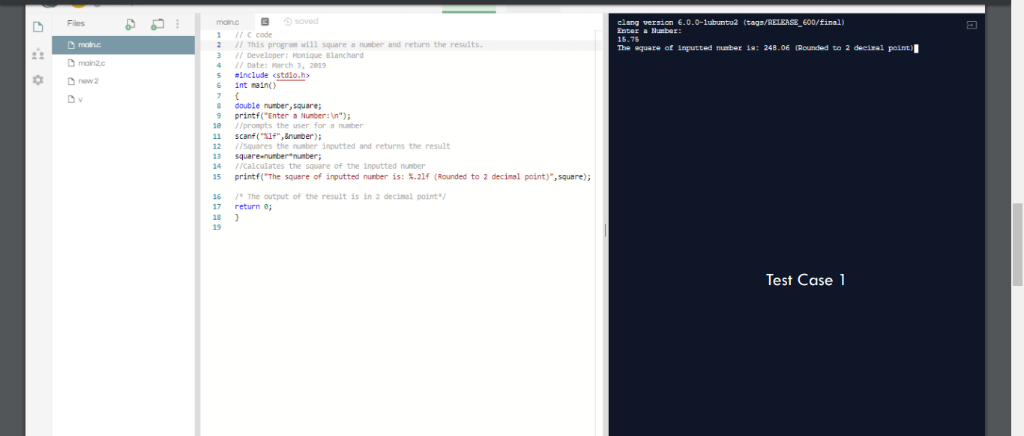Click the scanf line in the editor

click(x=278, y=136)
